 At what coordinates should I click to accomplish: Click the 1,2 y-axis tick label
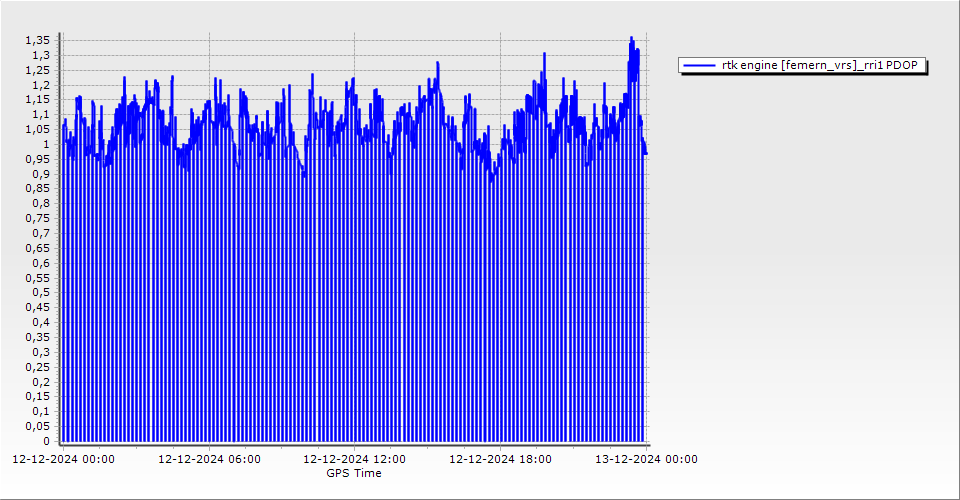tap(41, 85)
